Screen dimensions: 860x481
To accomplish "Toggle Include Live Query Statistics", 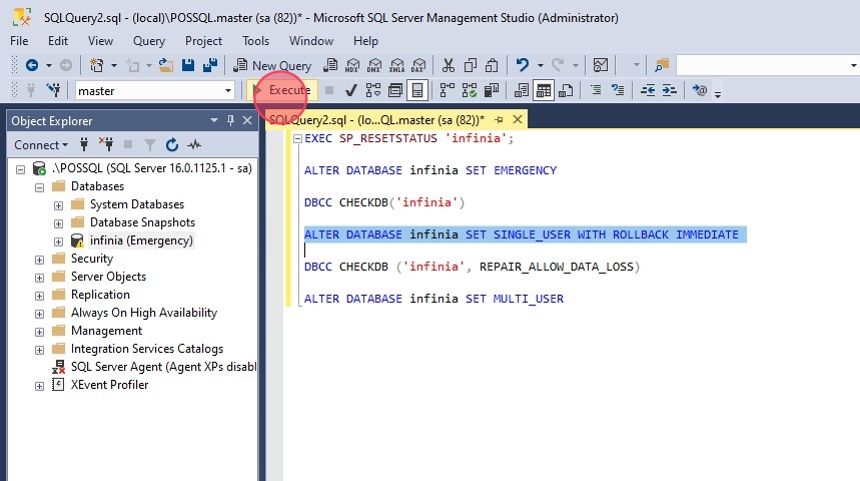I will [469, 90].
